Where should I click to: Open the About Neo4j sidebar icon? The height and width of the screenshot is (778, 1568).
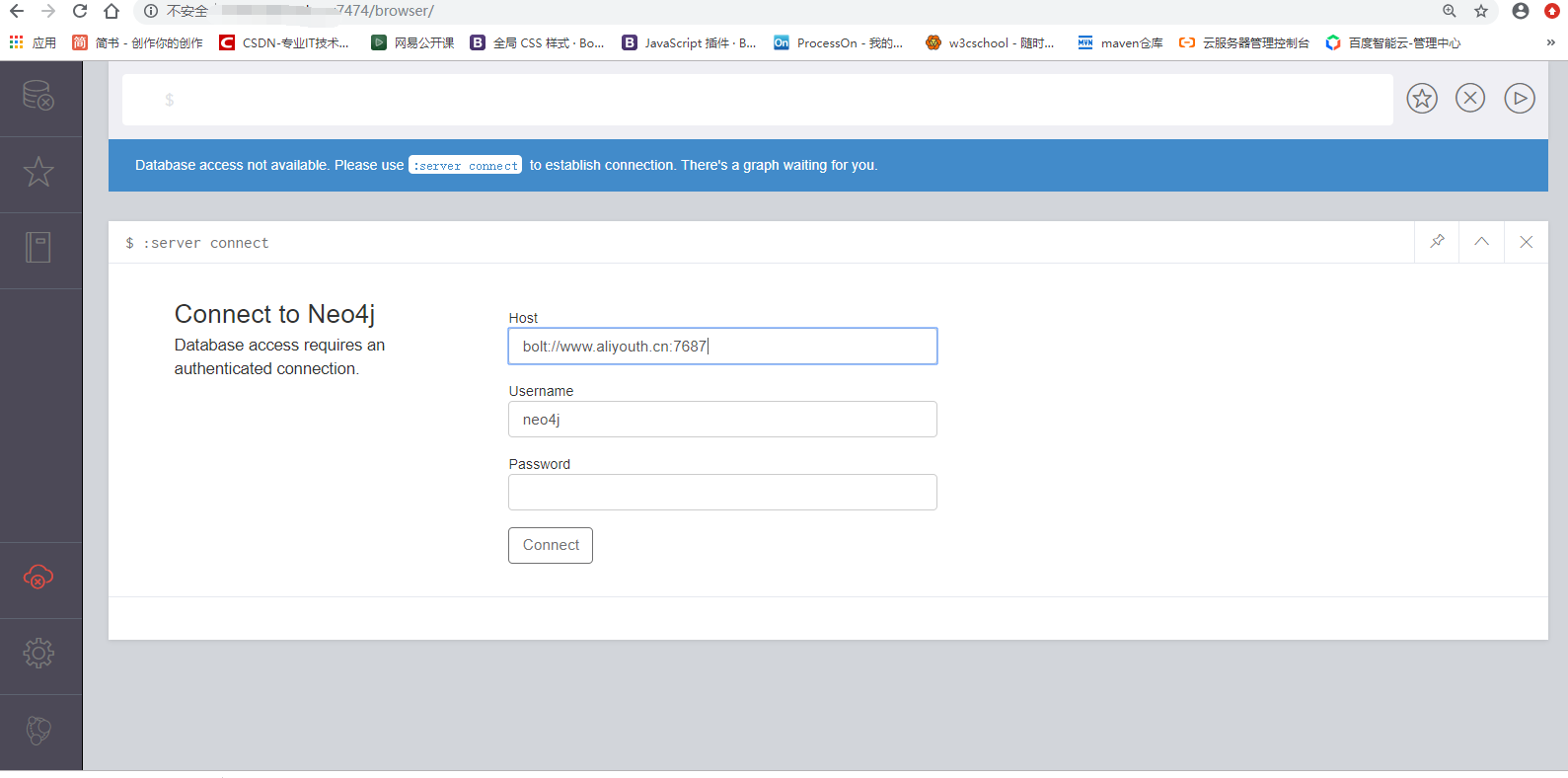click(38, 730)
